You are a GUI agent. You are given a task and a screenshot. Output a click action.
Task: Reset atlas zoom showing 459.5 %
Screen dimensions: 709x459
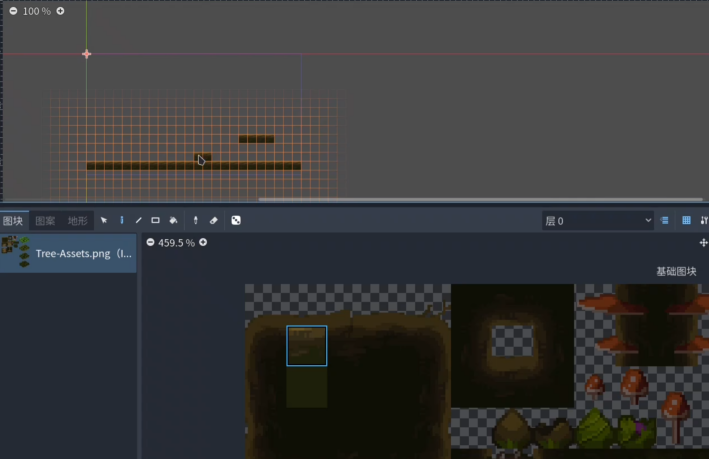(176, 243)
